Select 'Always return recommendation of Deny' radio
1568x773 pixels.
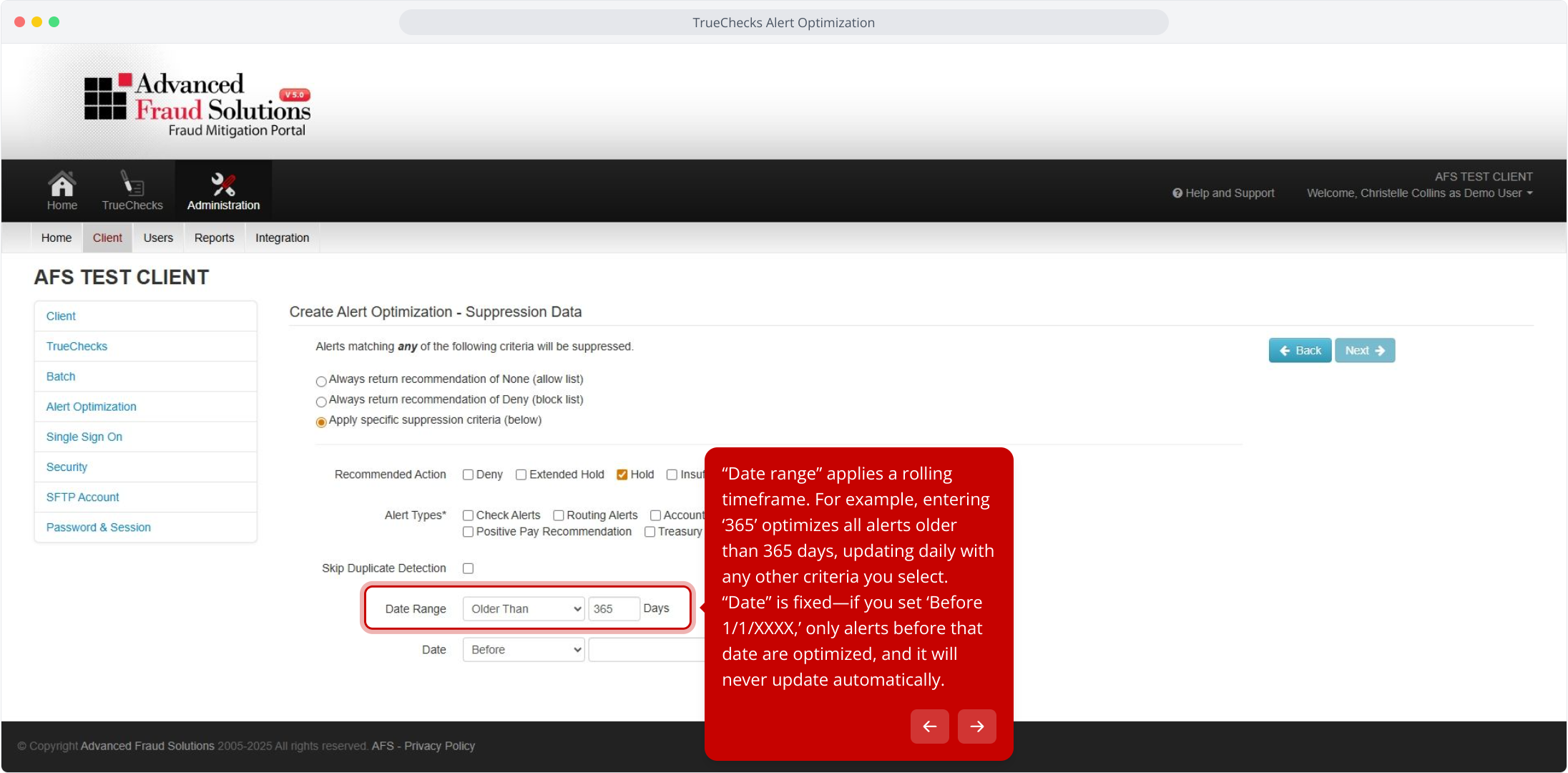[x=321, y=402]
